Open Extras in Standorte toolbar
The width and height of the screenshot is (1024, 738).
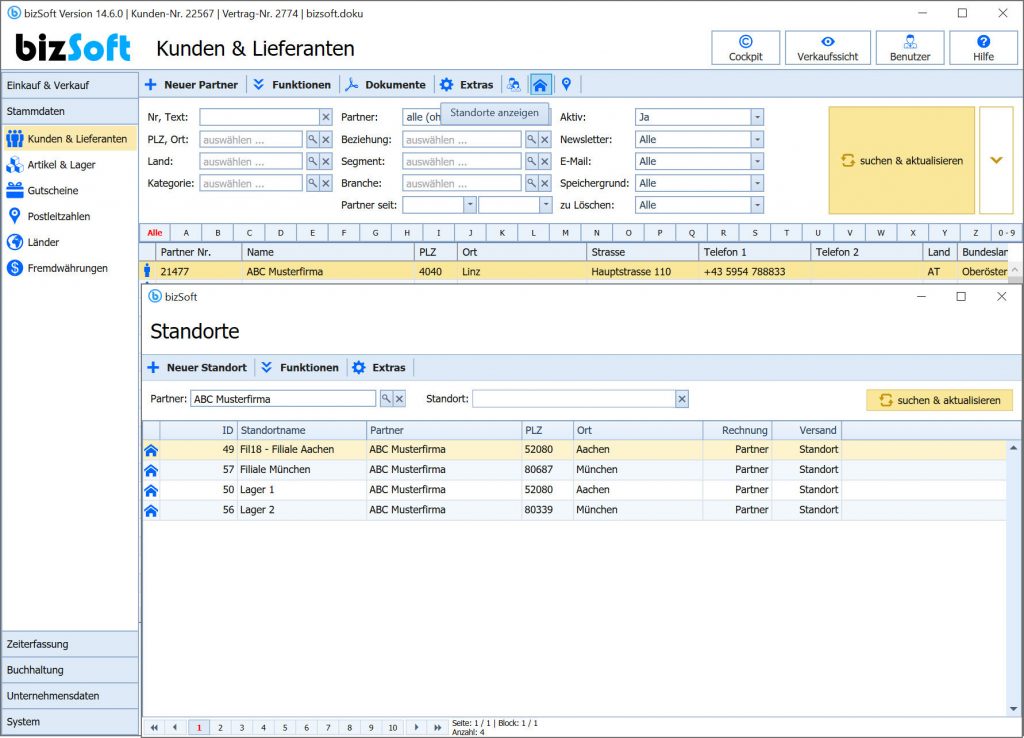[x=379, y=367]
